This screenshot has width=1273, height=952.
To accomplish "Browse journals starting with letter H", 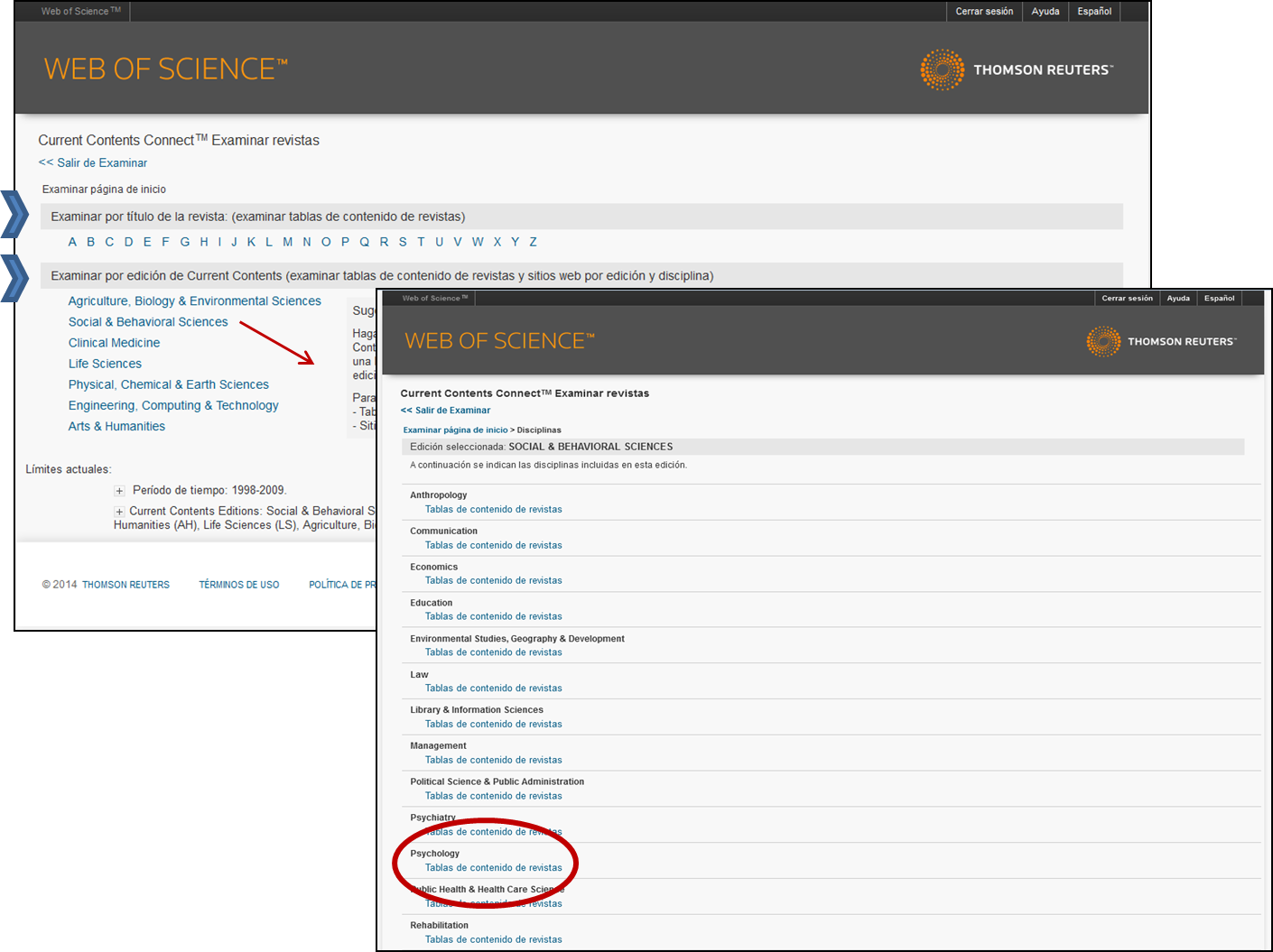I will (x=204, y=242).
